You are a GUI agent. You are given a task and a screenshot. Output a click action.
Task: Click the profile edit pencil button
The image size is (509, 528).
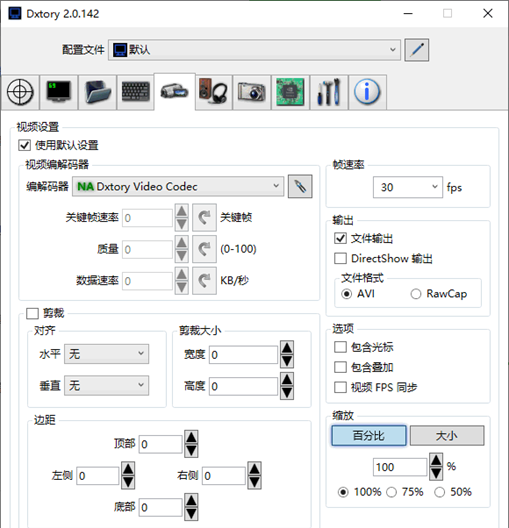tap(417, 50)
